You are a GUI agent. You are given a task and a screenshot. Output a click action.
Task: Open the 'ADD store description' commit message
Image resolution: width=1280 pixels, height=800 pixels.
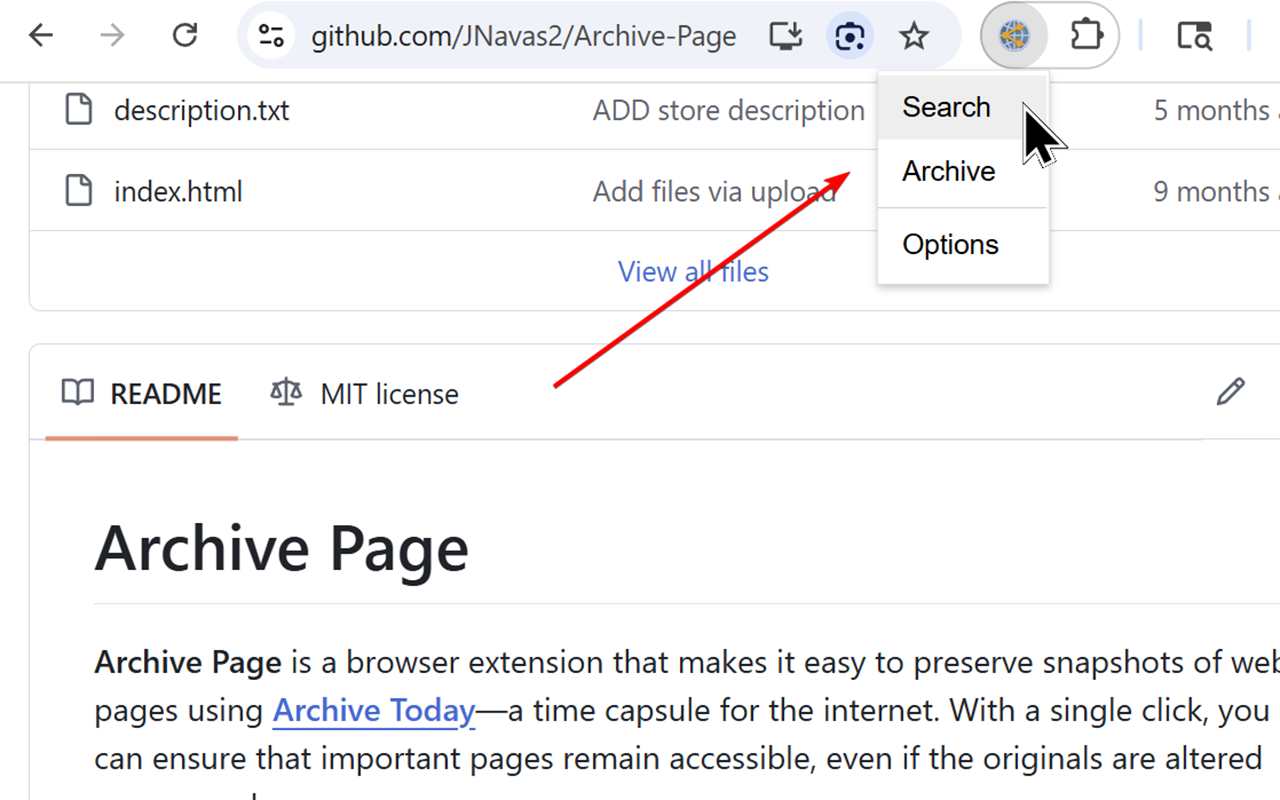tap(728, 110)
